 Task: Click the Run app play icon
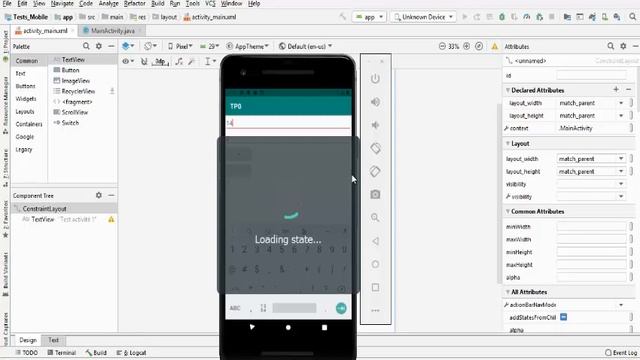(x=464, y=17)
